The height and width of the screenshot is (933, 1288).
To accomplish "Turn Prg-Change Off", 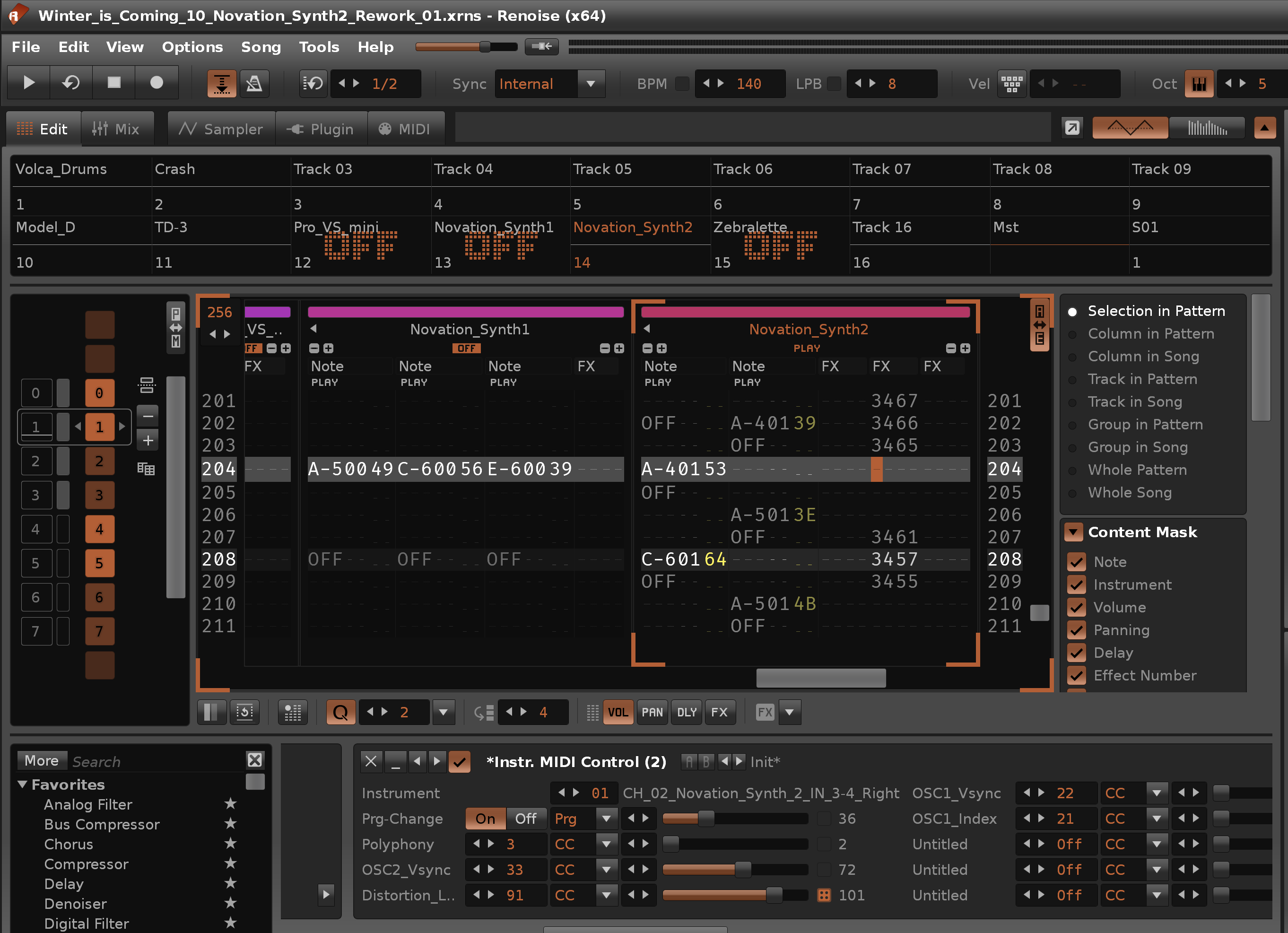I will 525,818.
